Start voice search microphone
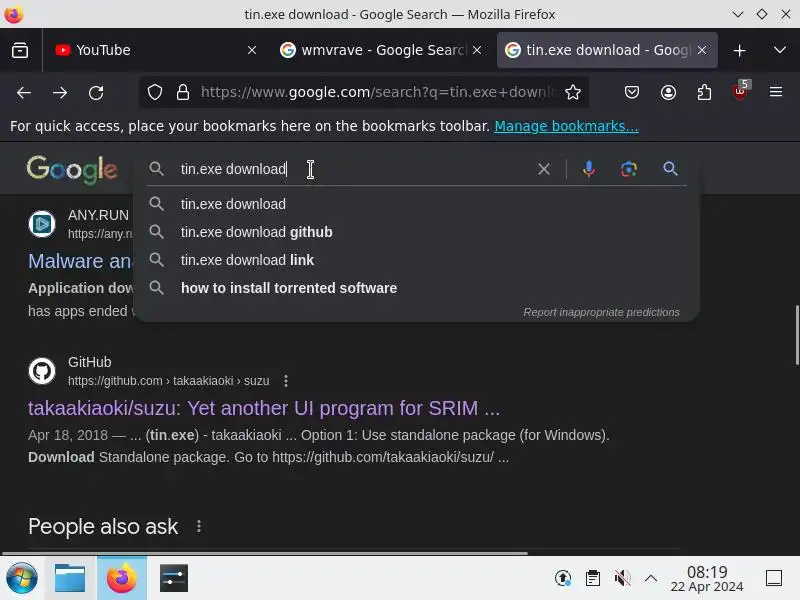 pyautogui.click(x=589, y=169)
